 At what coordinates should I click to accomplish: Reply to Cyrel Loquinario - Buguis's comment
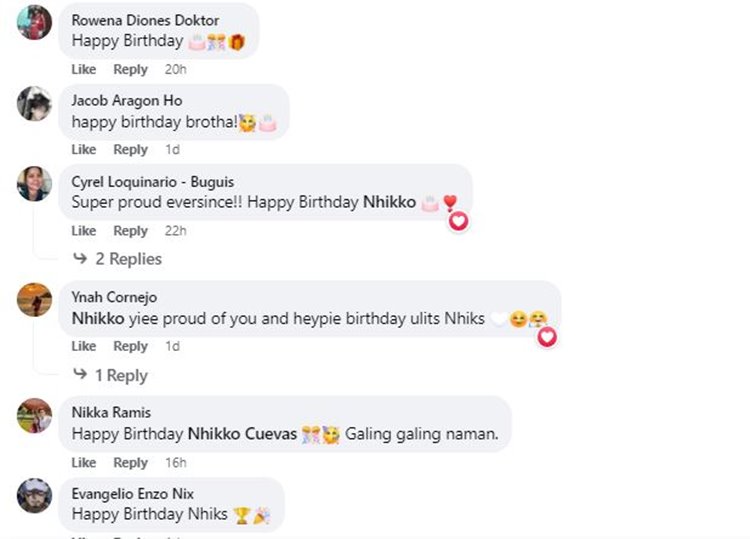[x=130, y=231]
